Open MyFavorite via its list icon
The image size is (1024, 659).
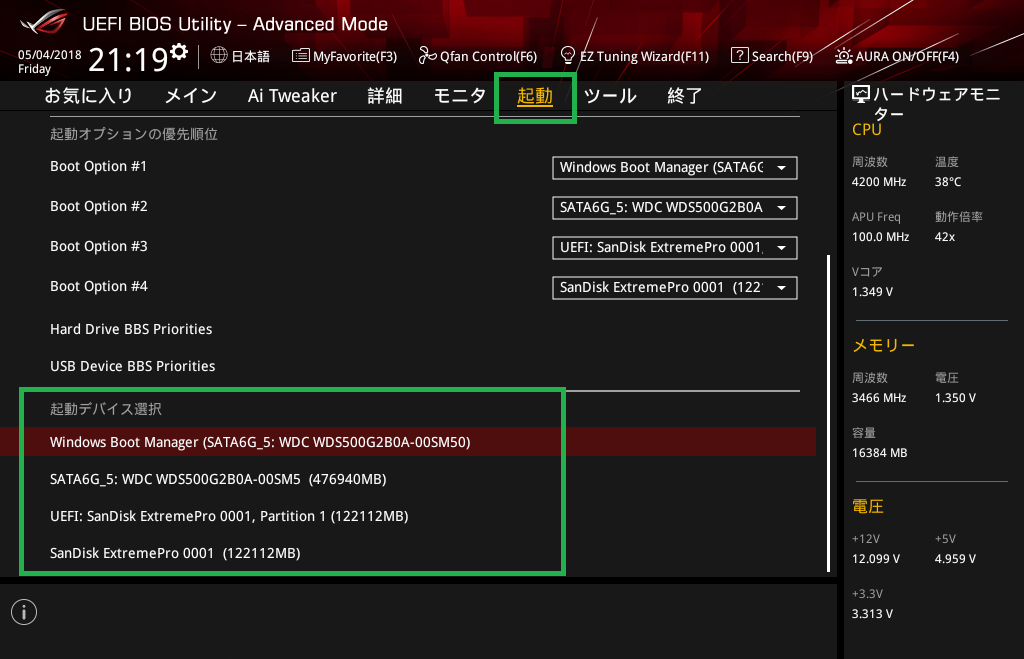[300, 56]
